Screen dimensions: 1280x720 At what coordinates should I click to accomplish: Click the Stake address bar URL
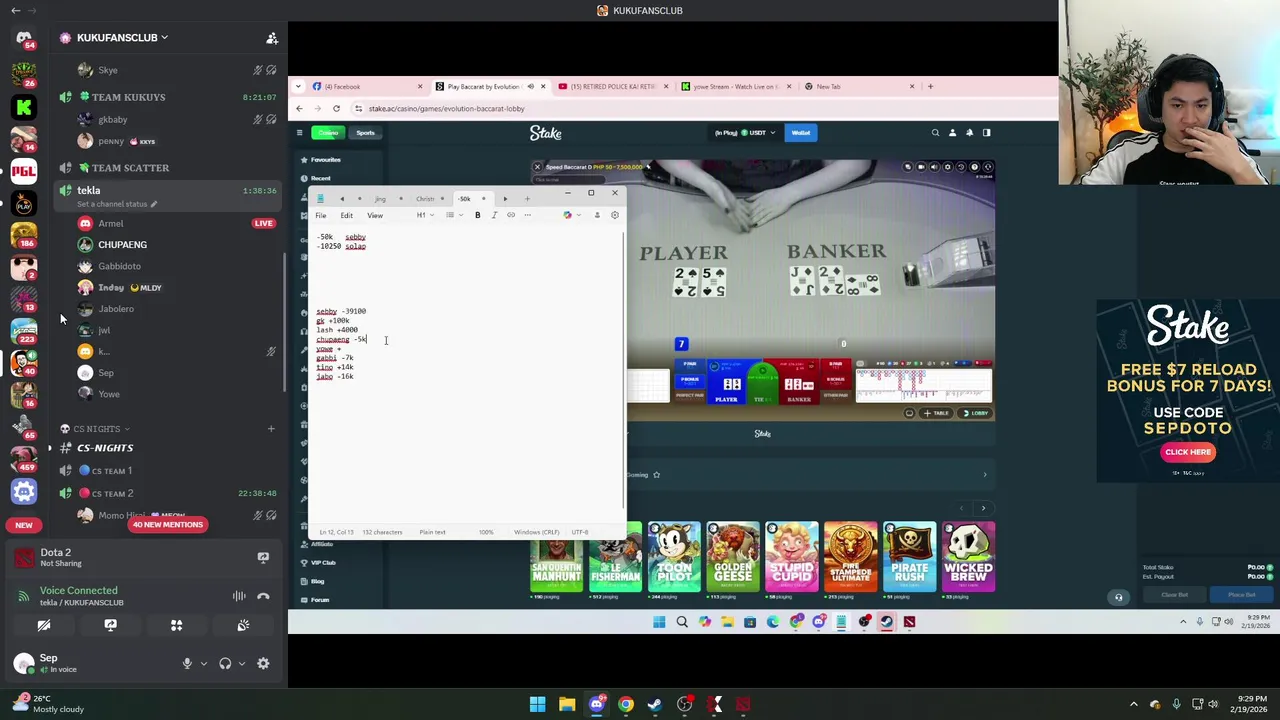click(x=446, y=108)
